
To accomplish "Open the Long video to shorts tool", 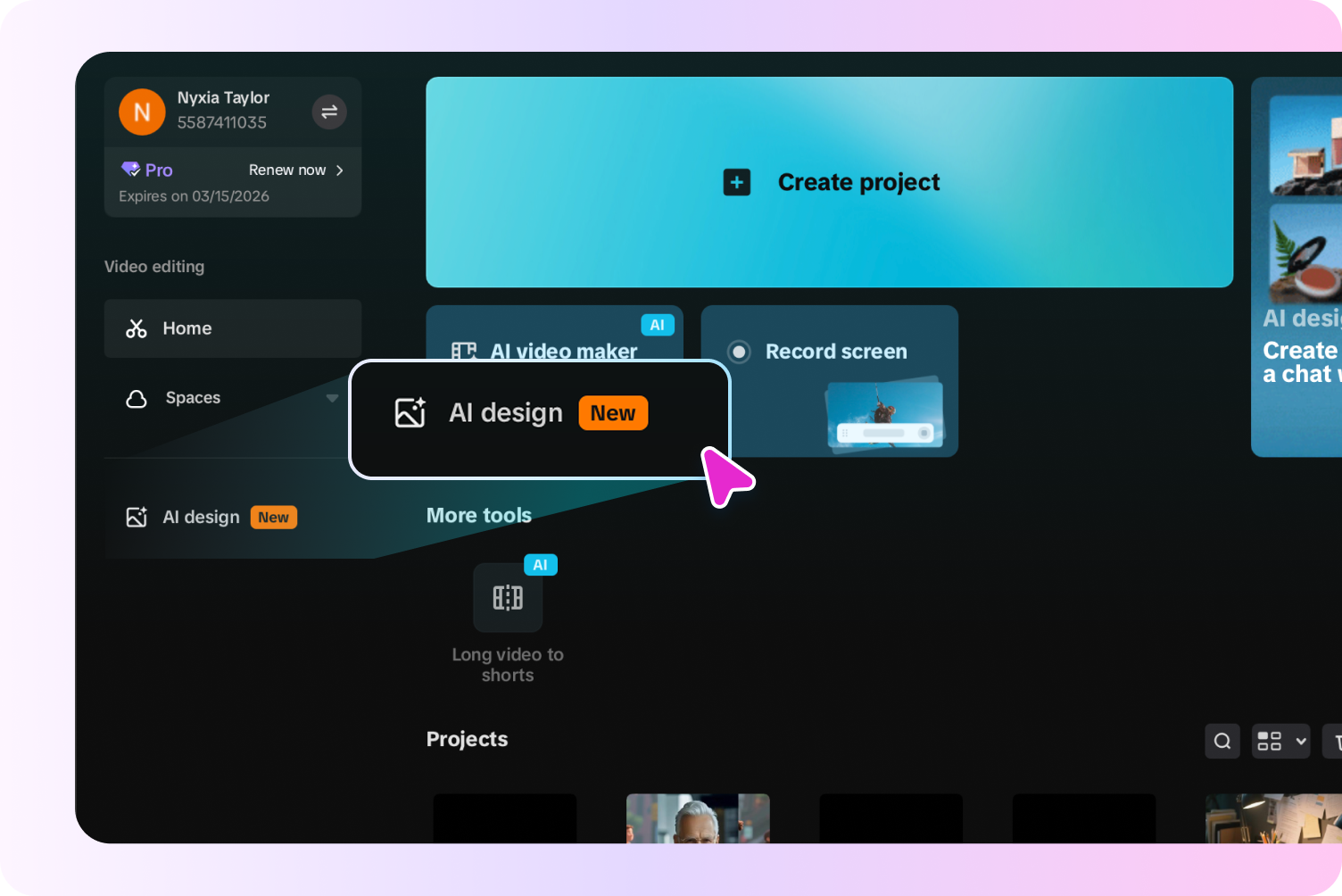I will click(x=507, y=598).
